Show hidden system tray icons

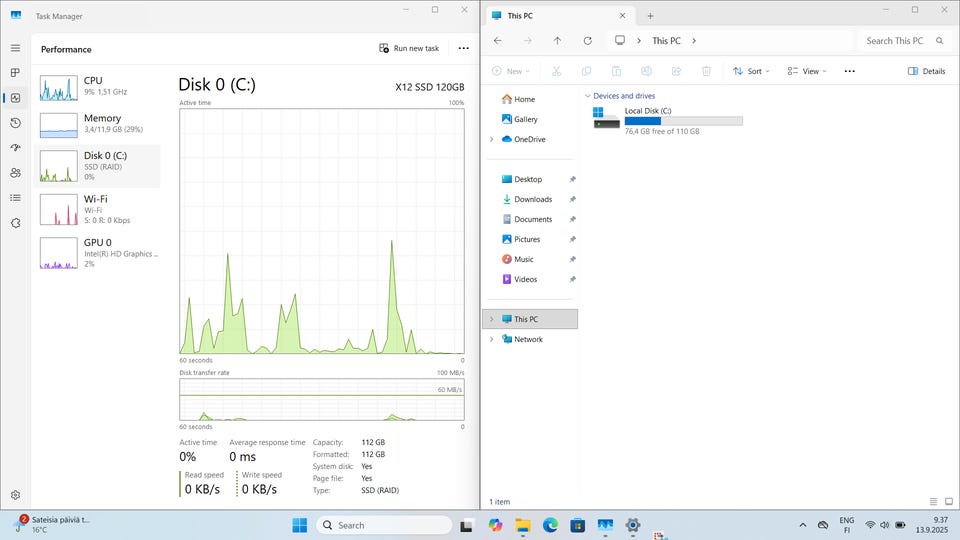coord(803,525)
